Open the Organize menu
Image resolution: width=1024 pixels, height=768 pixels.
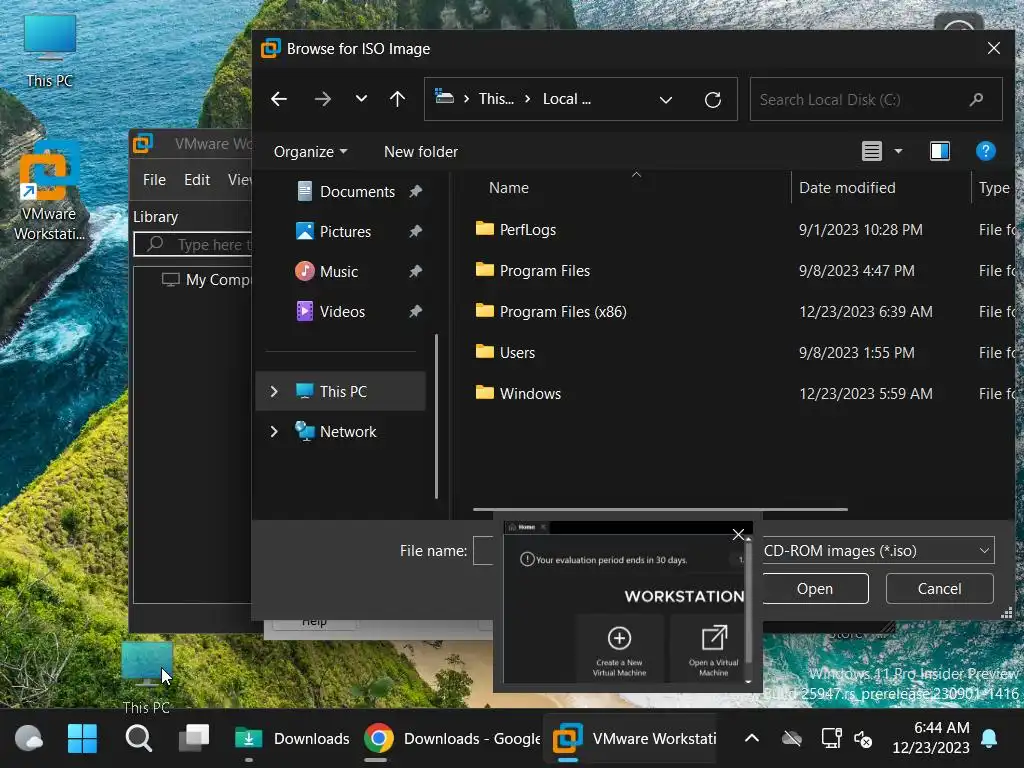click(x=310, y=152)
